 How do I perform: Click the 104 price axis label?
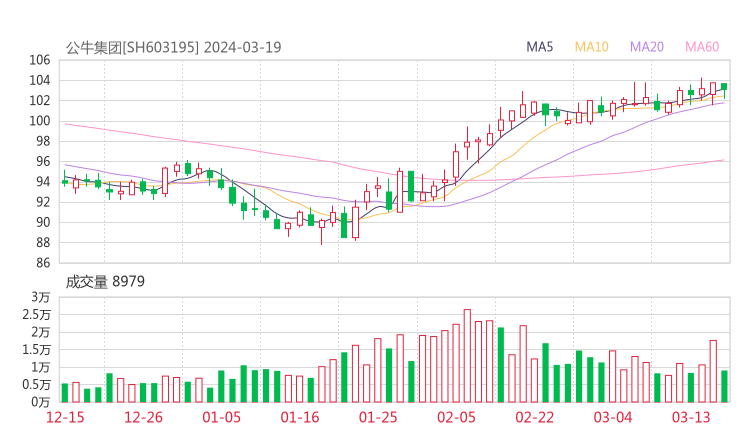point(40,80)
